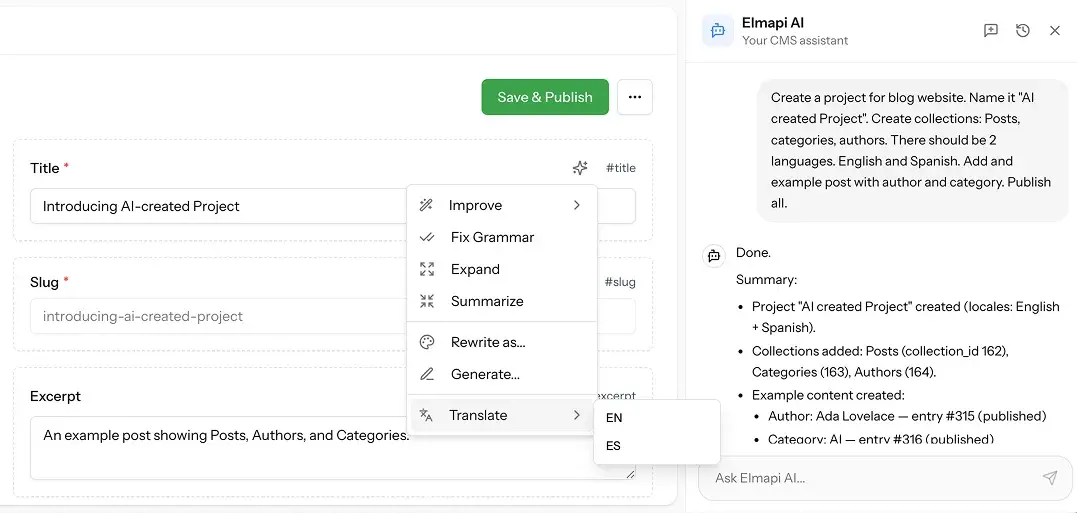1077x513 pixels.
Task: Click the #title field tag
Action: click(620, 168)
